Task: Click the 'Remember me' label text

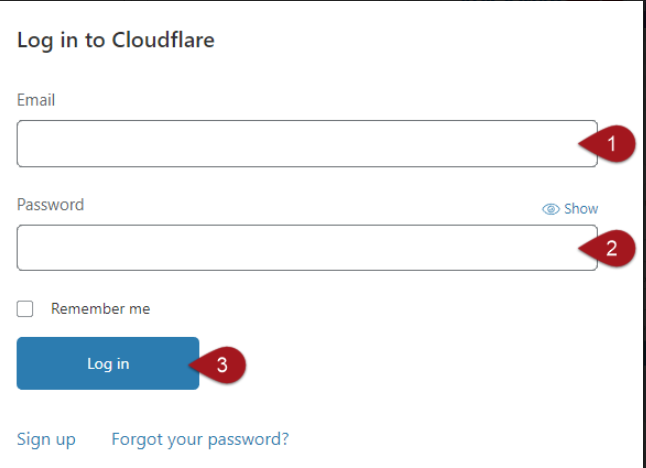Action: (100, 309)
